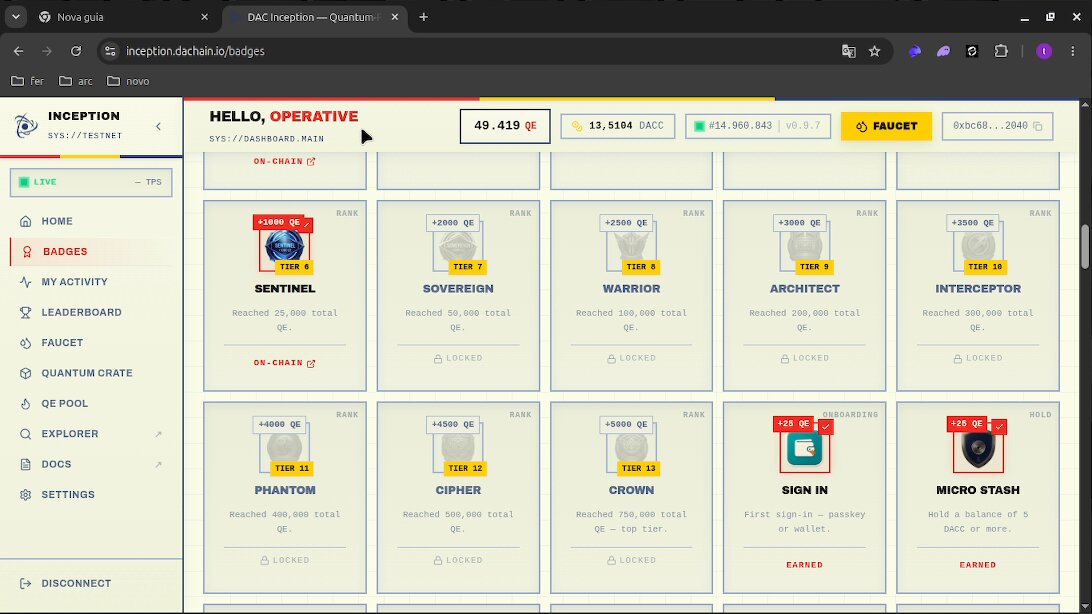Click the Phantom Tier 11 badge icon
1092x614 pixels.
(285, 448)
